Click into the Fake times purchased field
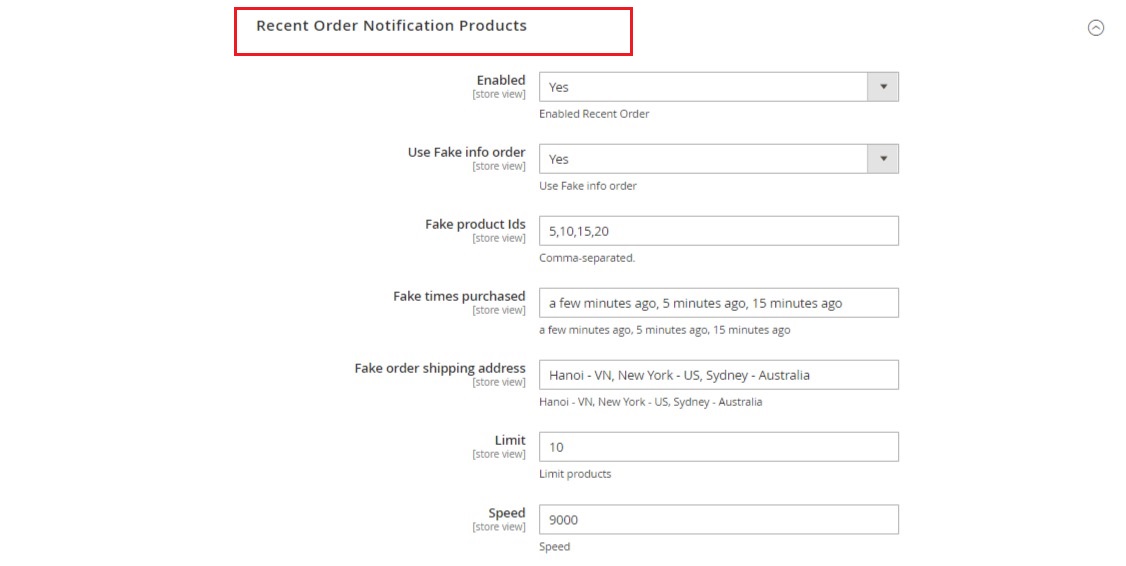This screenshot has height=566, width=1126. [x=718, y=303]
